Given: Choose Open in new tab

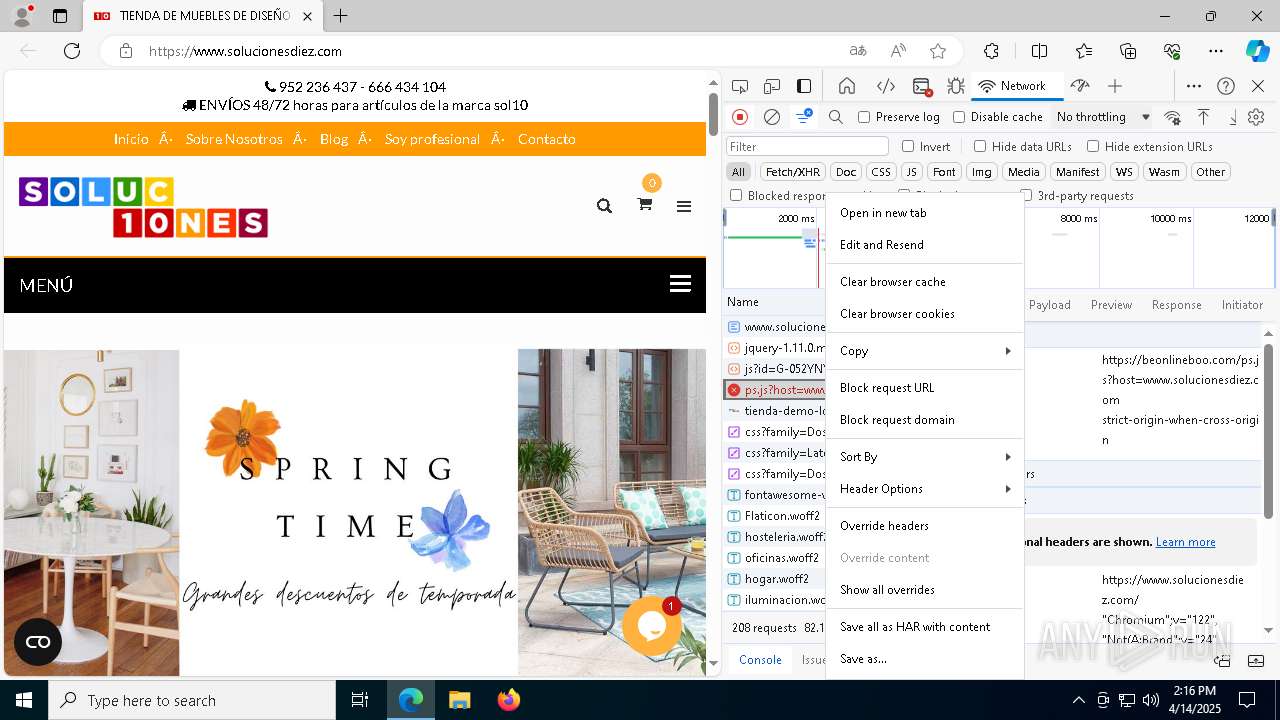Looking at the screenshot, I should pos(925,213).
